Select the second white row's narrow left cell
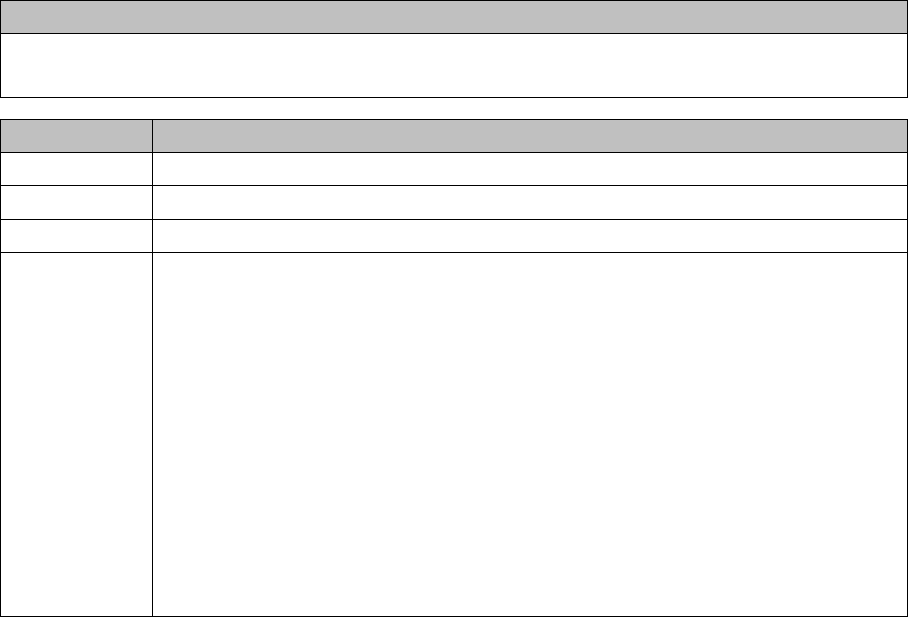This screenshot has height=617, width=908. (x=76, y=203)
